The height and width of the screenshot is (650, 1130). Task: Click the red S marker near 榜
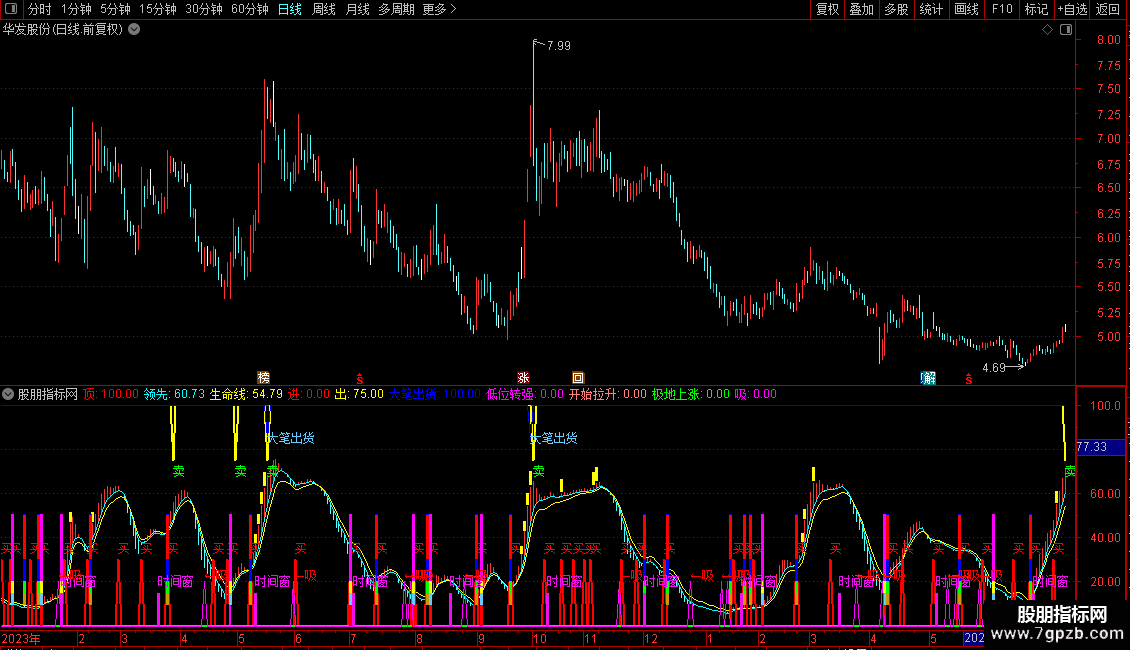coord(359,378)
